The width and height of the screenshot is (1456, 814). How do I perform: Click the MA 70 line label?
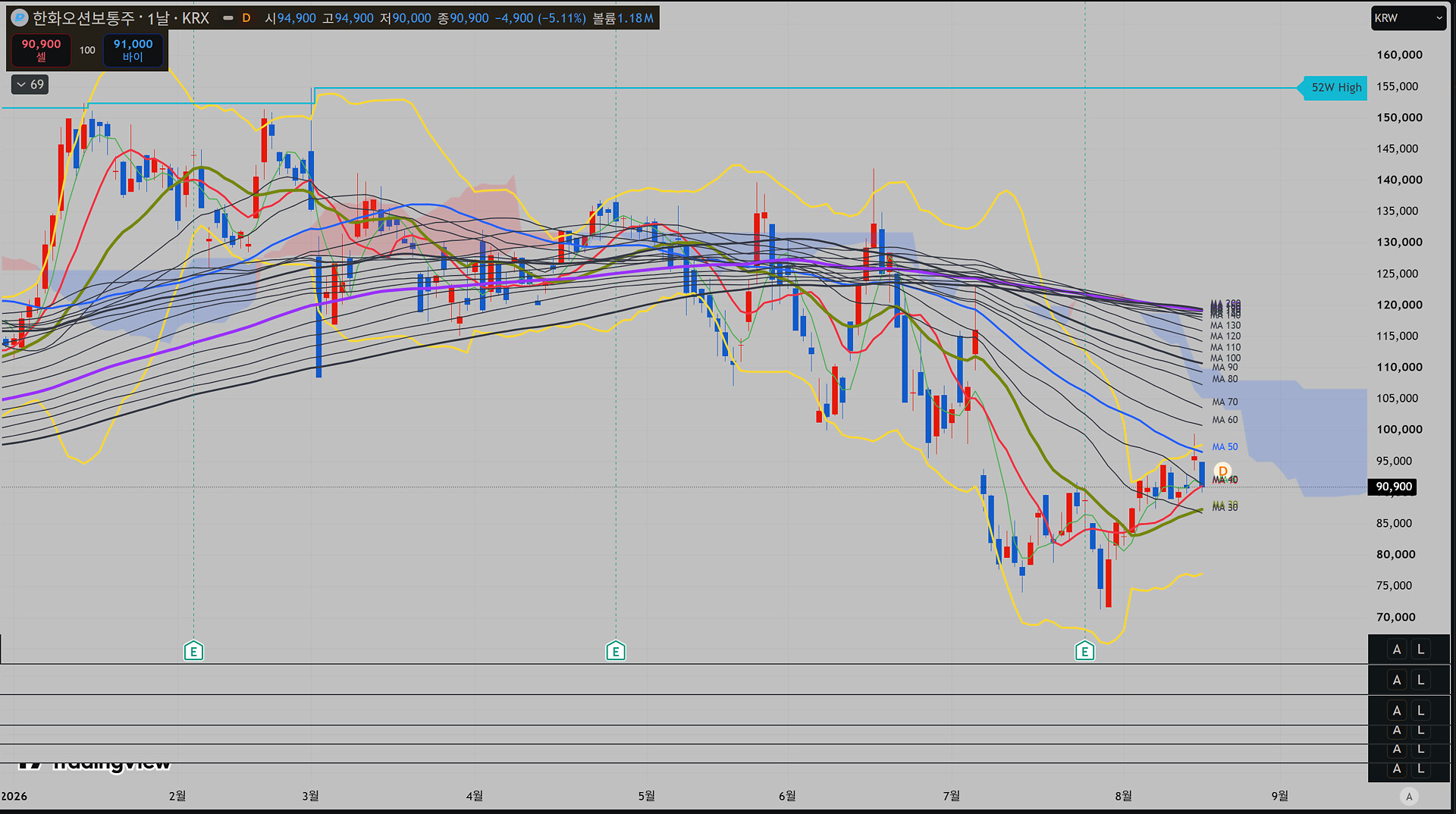click(1225, 402)
